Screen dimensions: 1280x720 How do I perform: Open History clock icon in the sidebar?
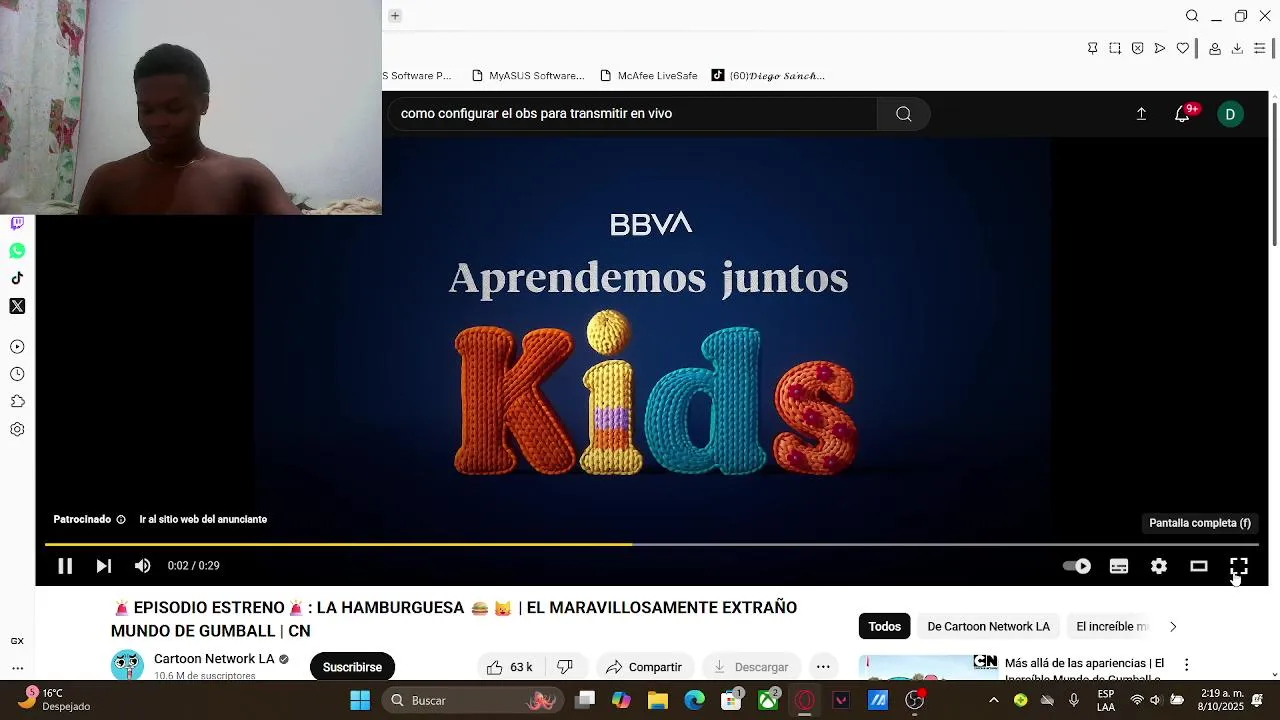[17, 374]
